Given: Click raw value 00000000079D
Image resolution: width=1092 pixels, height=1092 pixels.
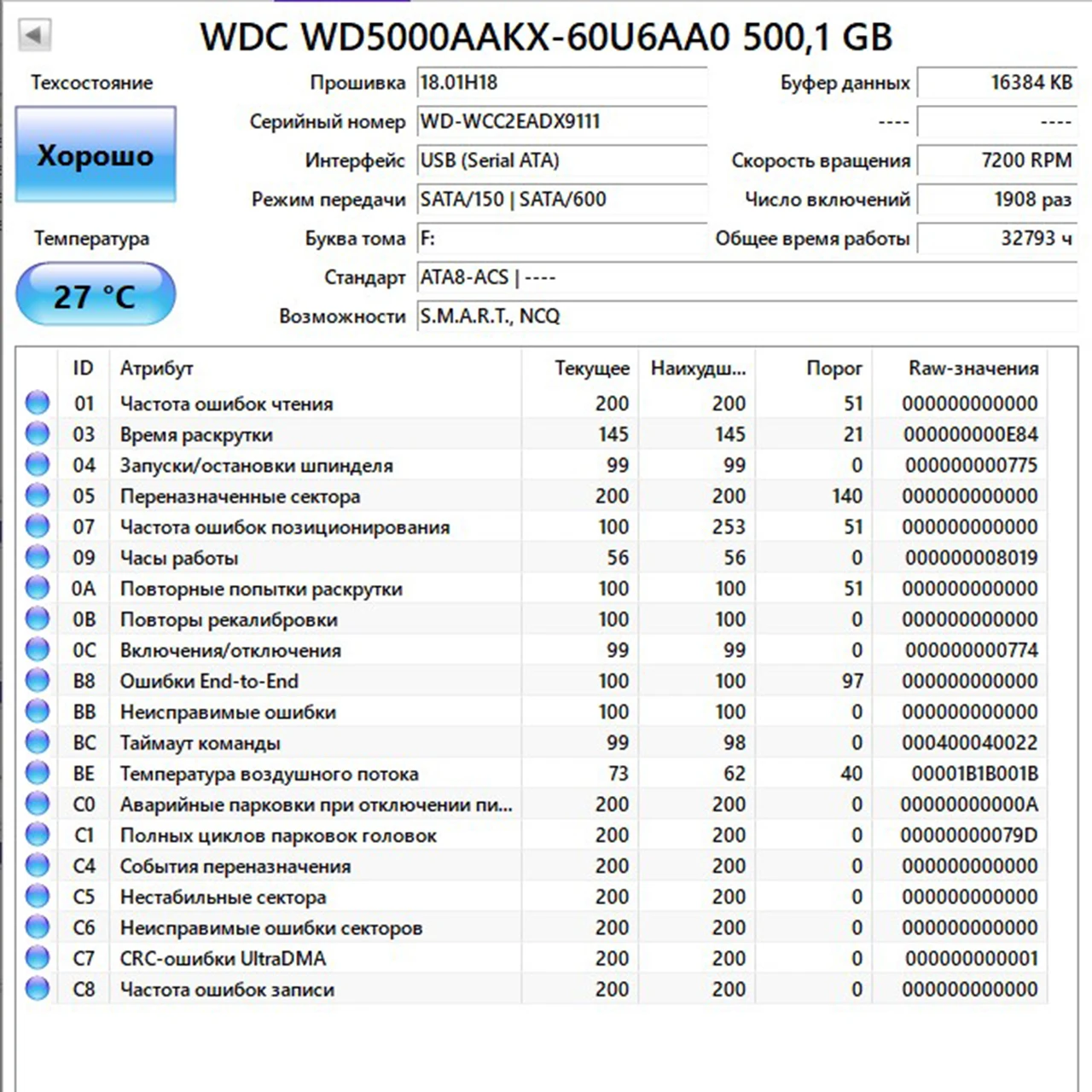Looking at the screenshot, I should 969,835.
